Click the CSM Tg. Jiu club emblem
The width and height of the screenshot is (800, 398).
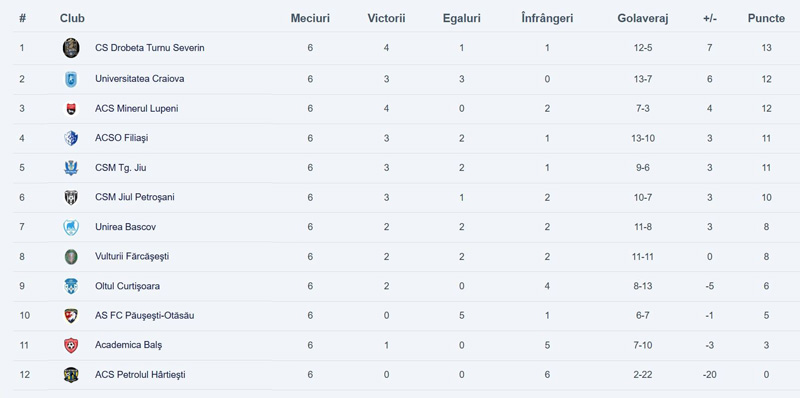(71, 168)
